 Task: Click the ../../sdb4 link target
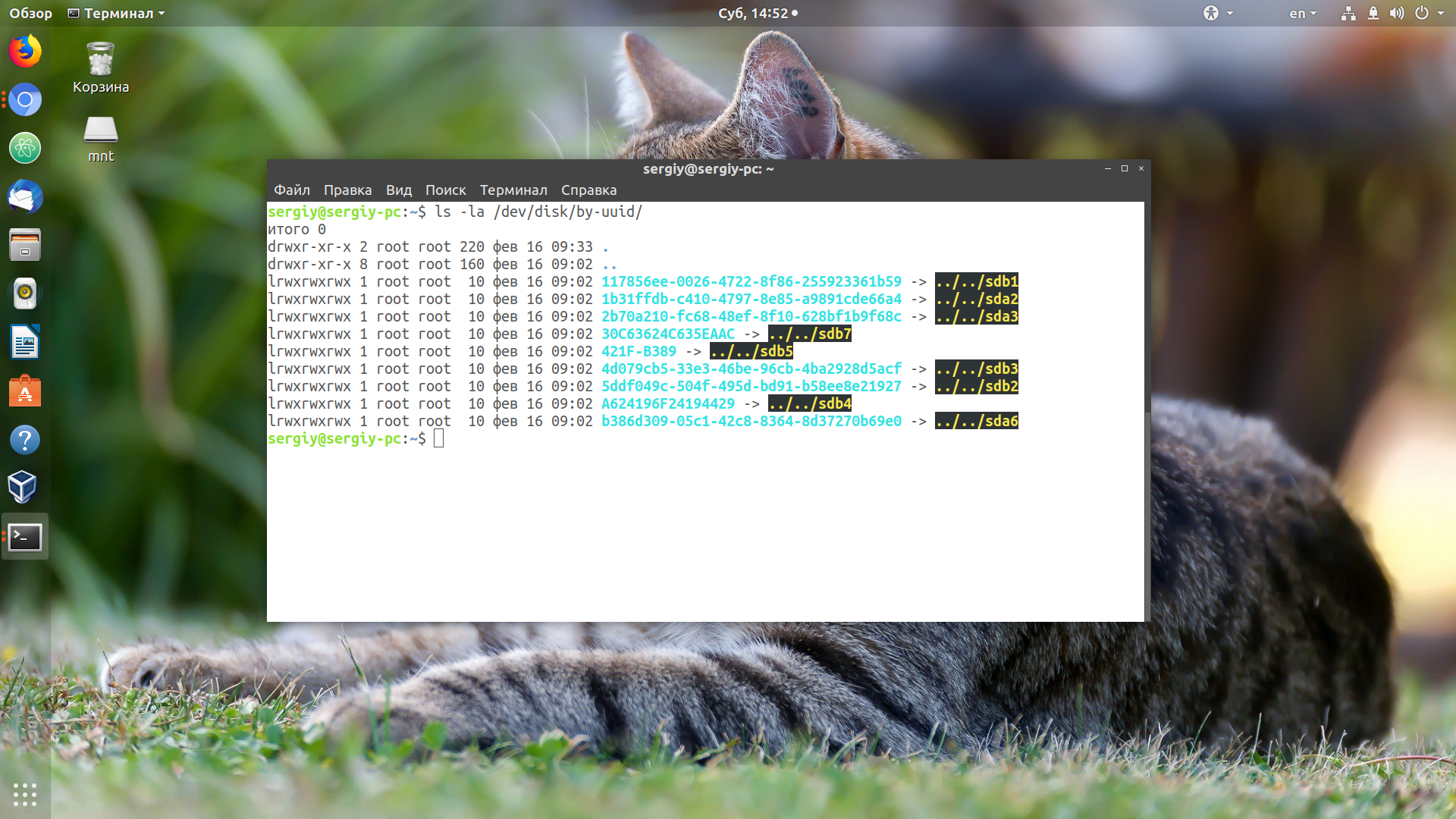click(810, 403)
